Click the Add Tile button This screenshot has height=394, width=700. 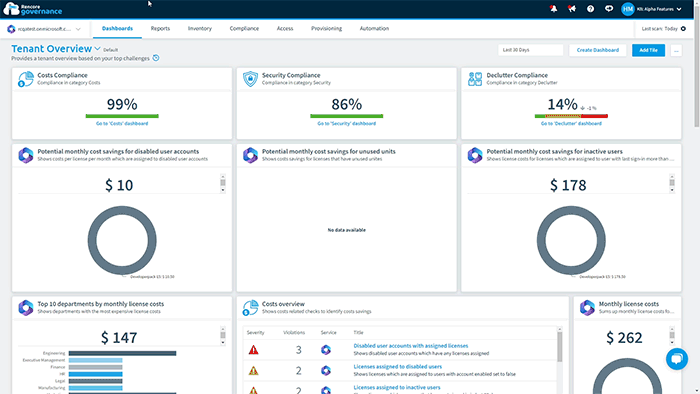point(648,50)
